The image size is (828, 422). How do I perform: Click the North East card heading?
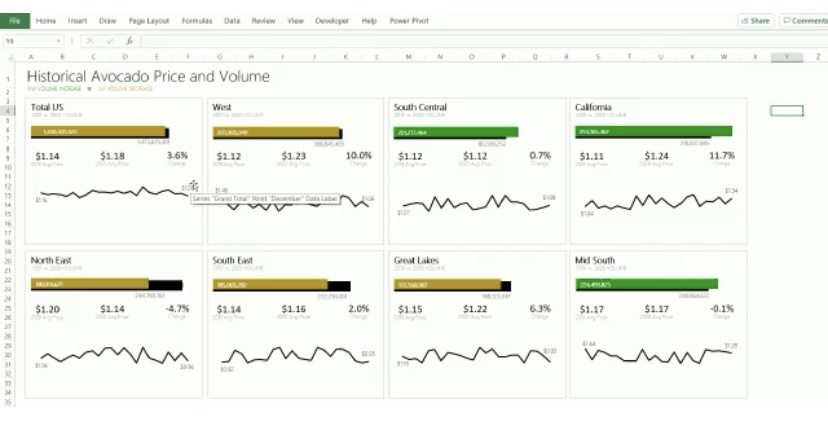coord(51,260)
